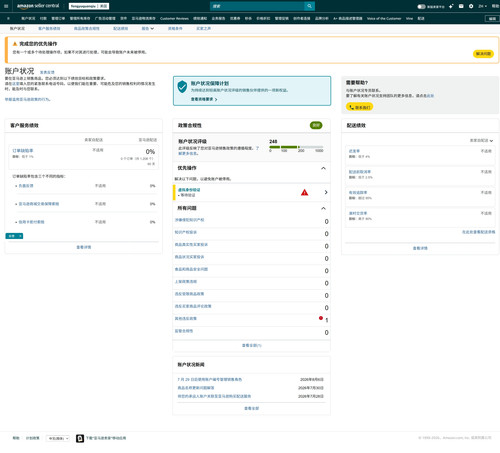Open the priority action row arrow

[x=326, y=192]
